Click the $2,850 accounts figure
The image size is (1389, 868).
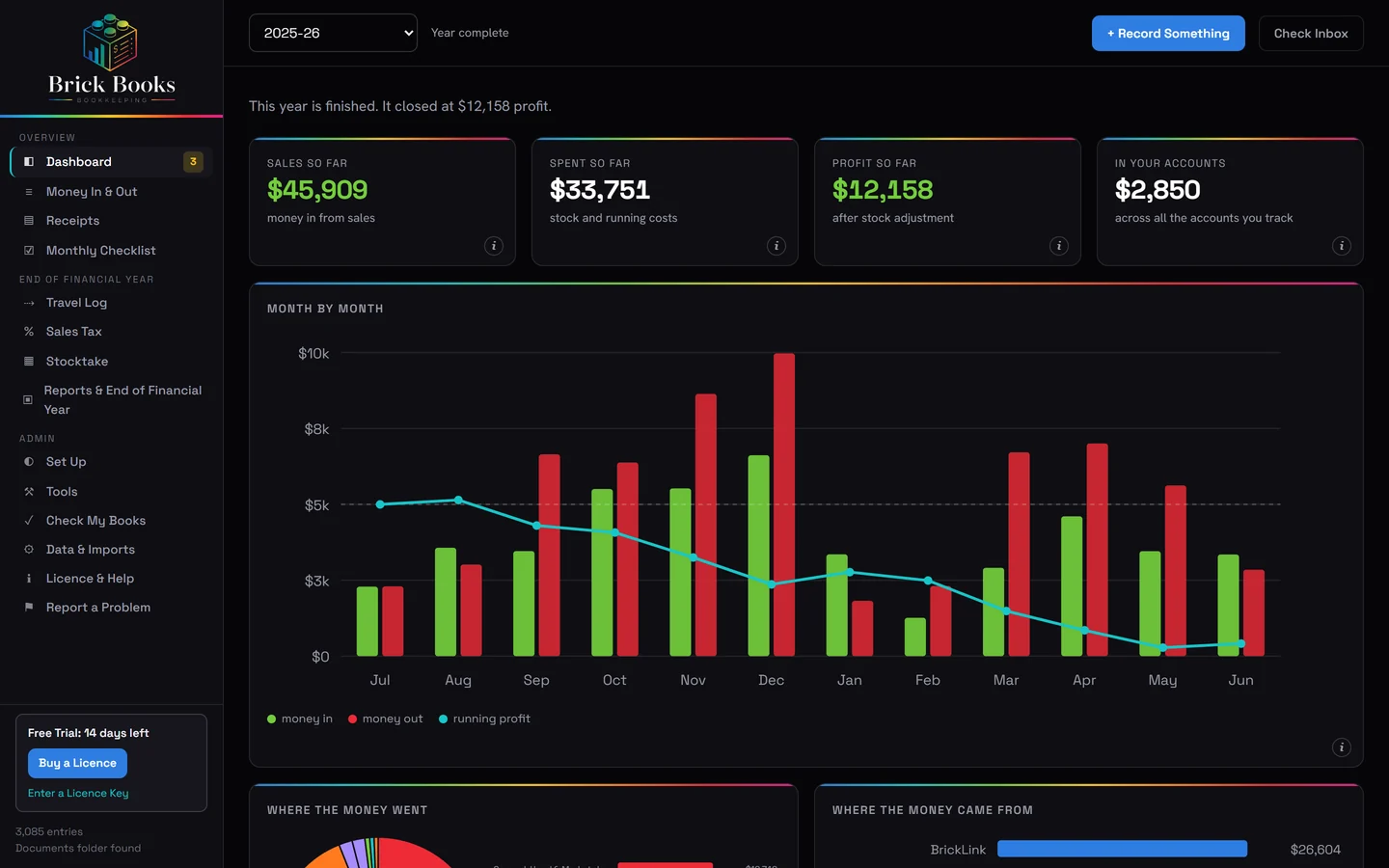1157,190
